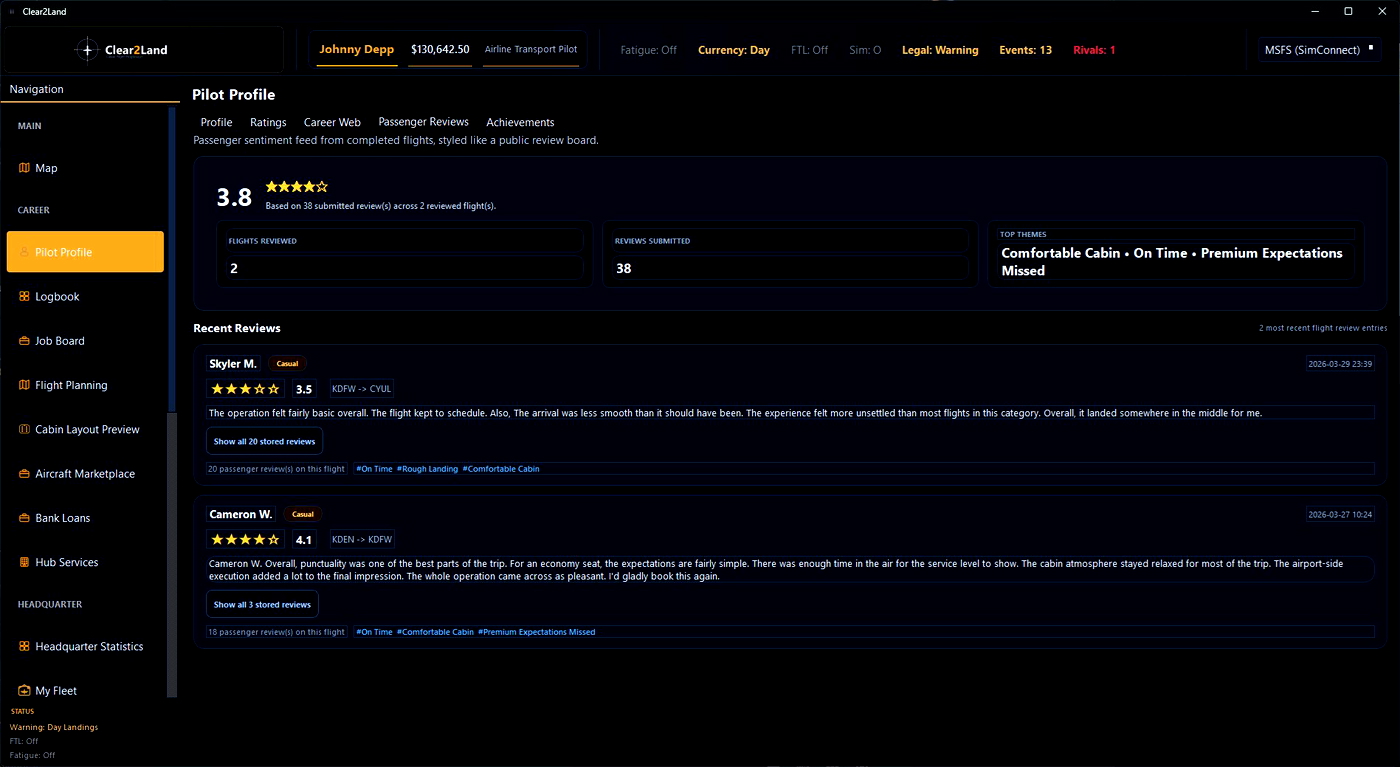The height and width of the screenshot is (767, 1400).
Task: Click the Flight Planning map icon
Action: pyautogui.click(x=24, y=385)
